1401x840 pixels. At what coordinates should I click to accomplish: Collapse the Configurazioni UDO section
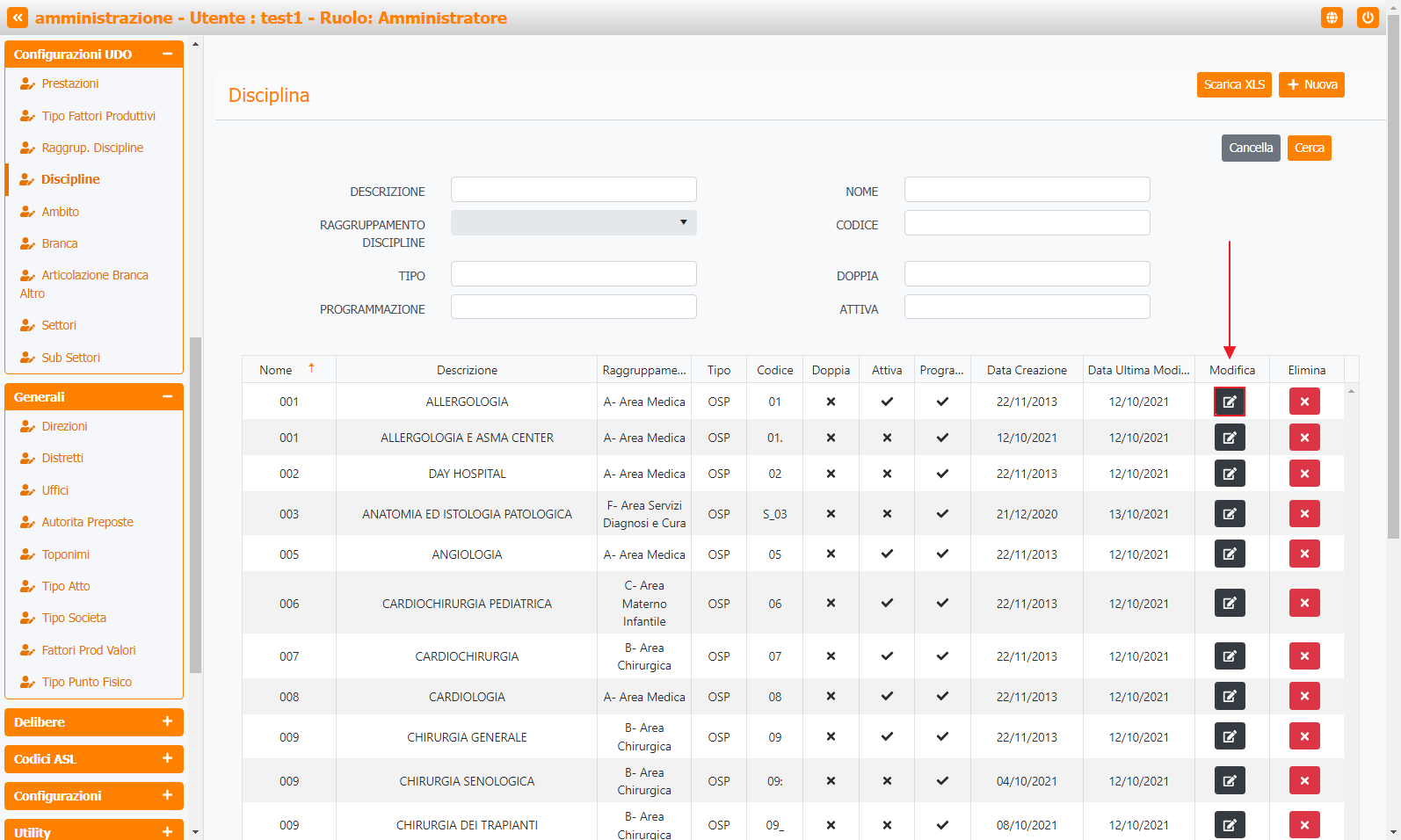point(167,54)
